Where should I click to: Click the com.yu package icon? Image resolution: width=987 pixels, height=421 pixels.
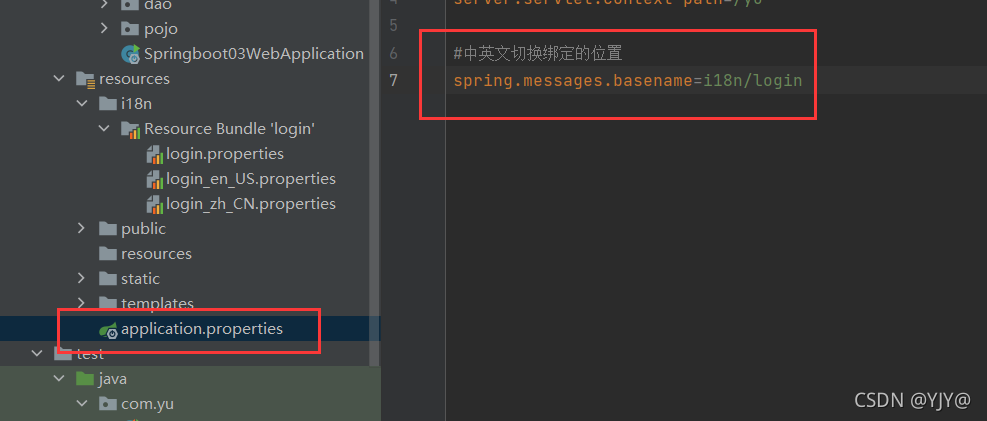[108, 404]
